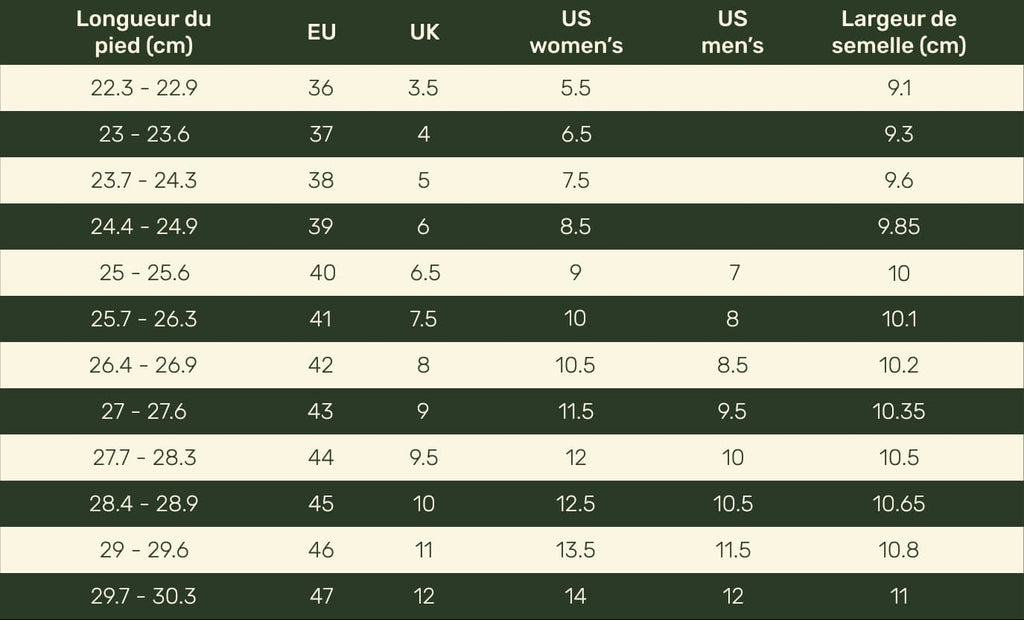Viewport: 1024px width, 620px height.
Task: Click the 'UK' column header
Action: click(x=424, y=32)
